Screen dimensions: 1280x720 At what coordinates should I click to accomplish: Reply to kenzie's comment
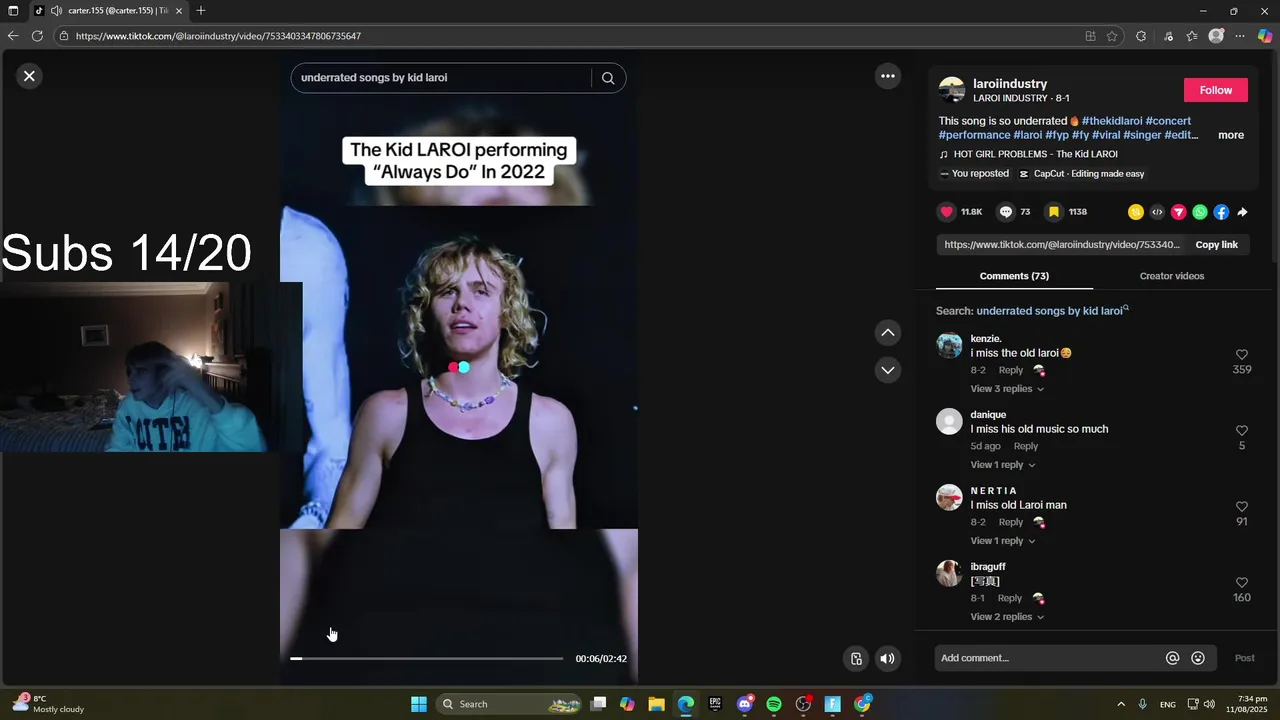(x=1011, y=370)
